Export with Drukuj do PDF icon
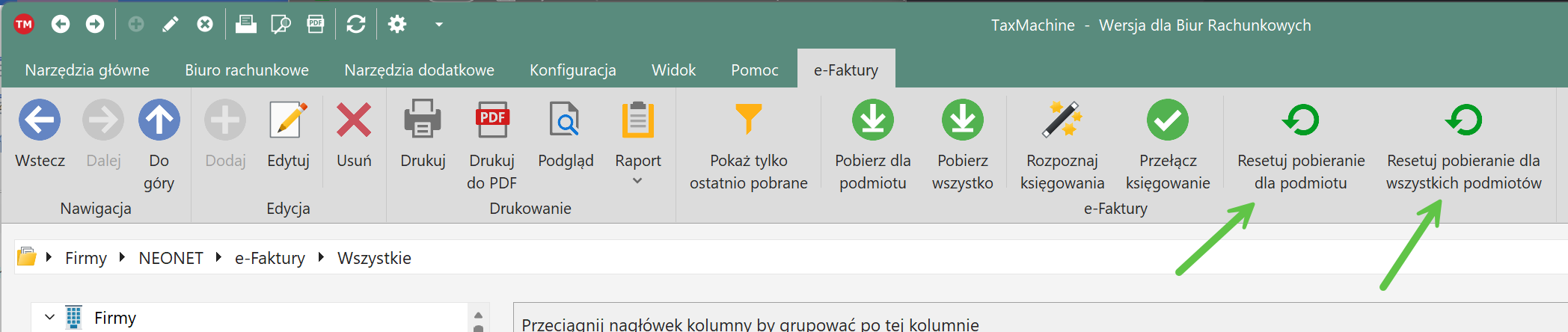 point(491,120)
